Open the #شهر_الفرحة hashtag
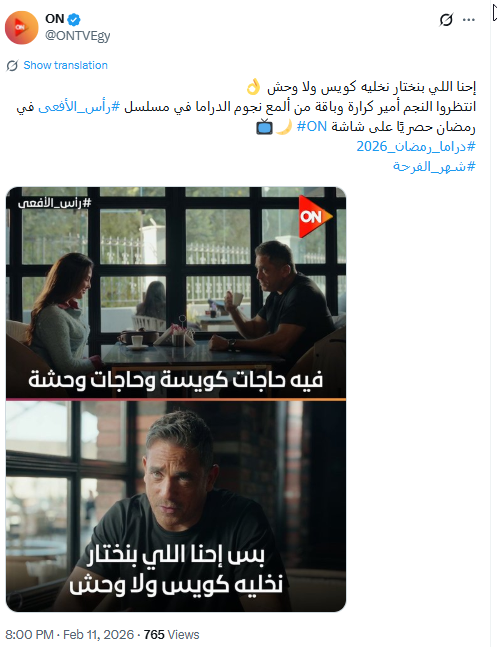The image size is (497, 647). 434,167
